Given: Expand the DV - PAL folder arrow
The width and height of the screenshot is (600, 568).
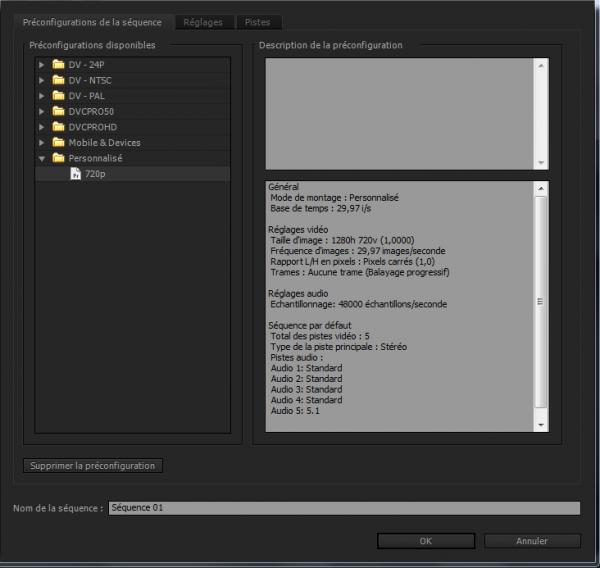Looking at the screenshot, I should click(x=41, y=96).
